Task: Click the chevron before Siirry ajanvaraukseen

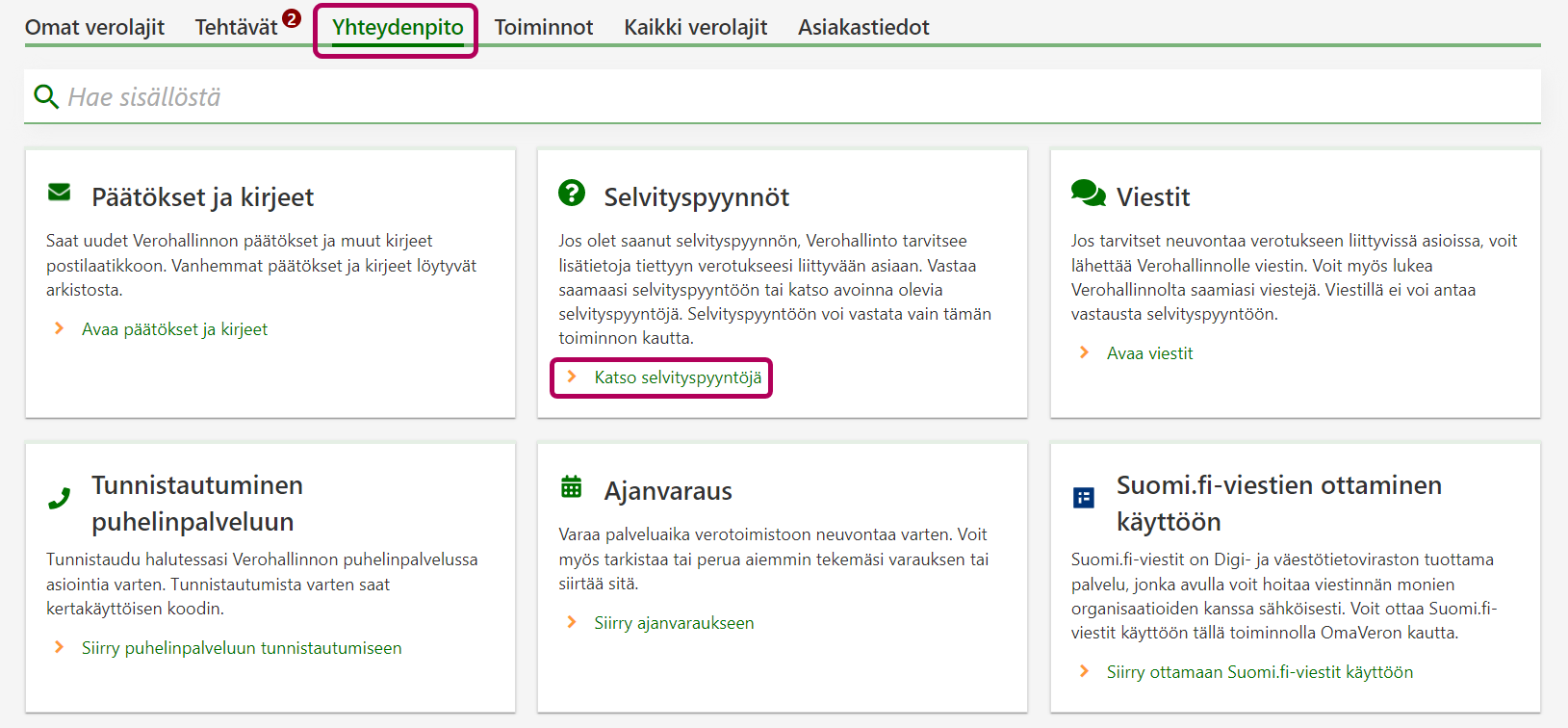Action: tap(572, 622)
